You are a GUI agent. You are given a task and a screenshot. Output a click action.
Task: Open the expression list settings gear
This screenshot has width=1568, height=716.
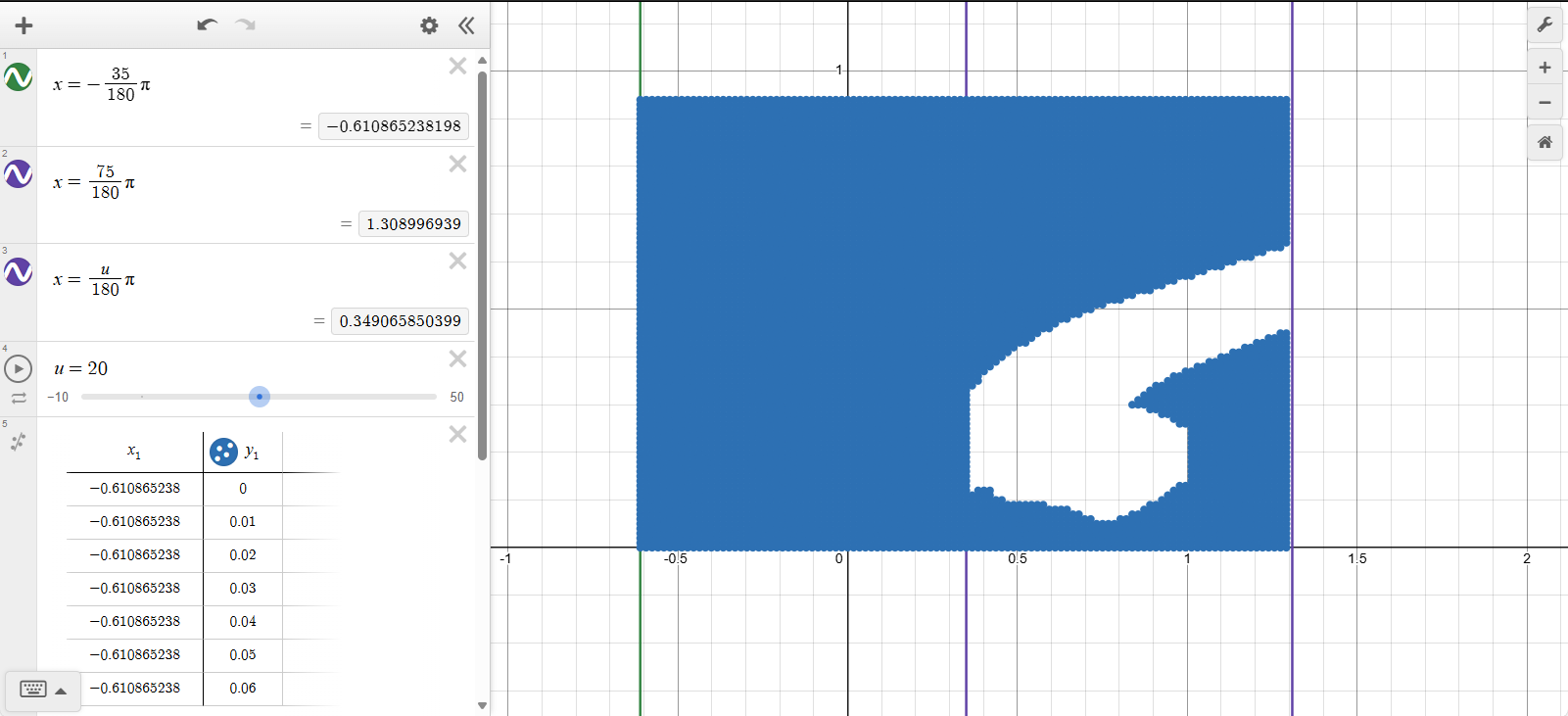(429, 25)
